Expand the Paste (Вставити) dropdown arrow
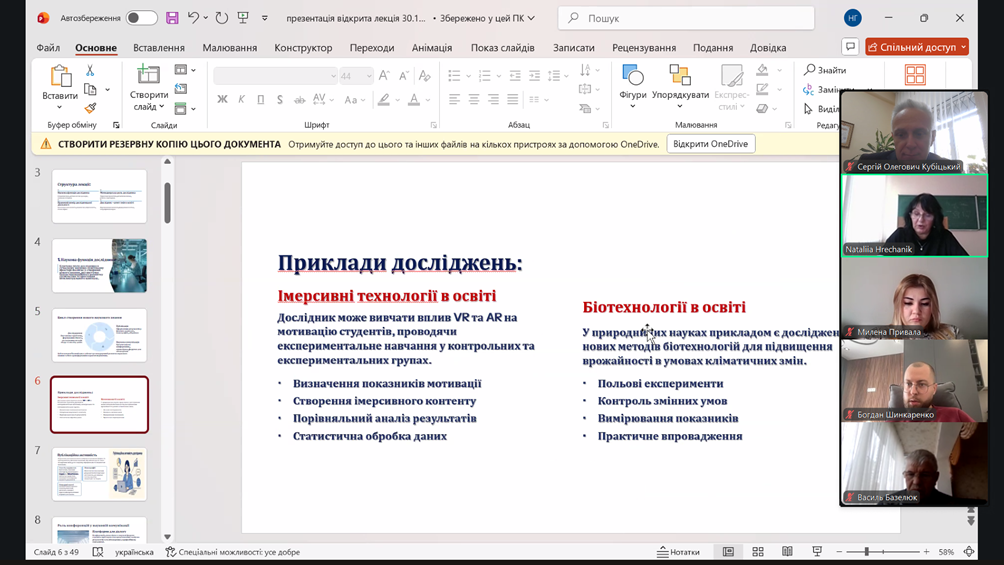Screen dimensions: 1004x565 [60, 108]
